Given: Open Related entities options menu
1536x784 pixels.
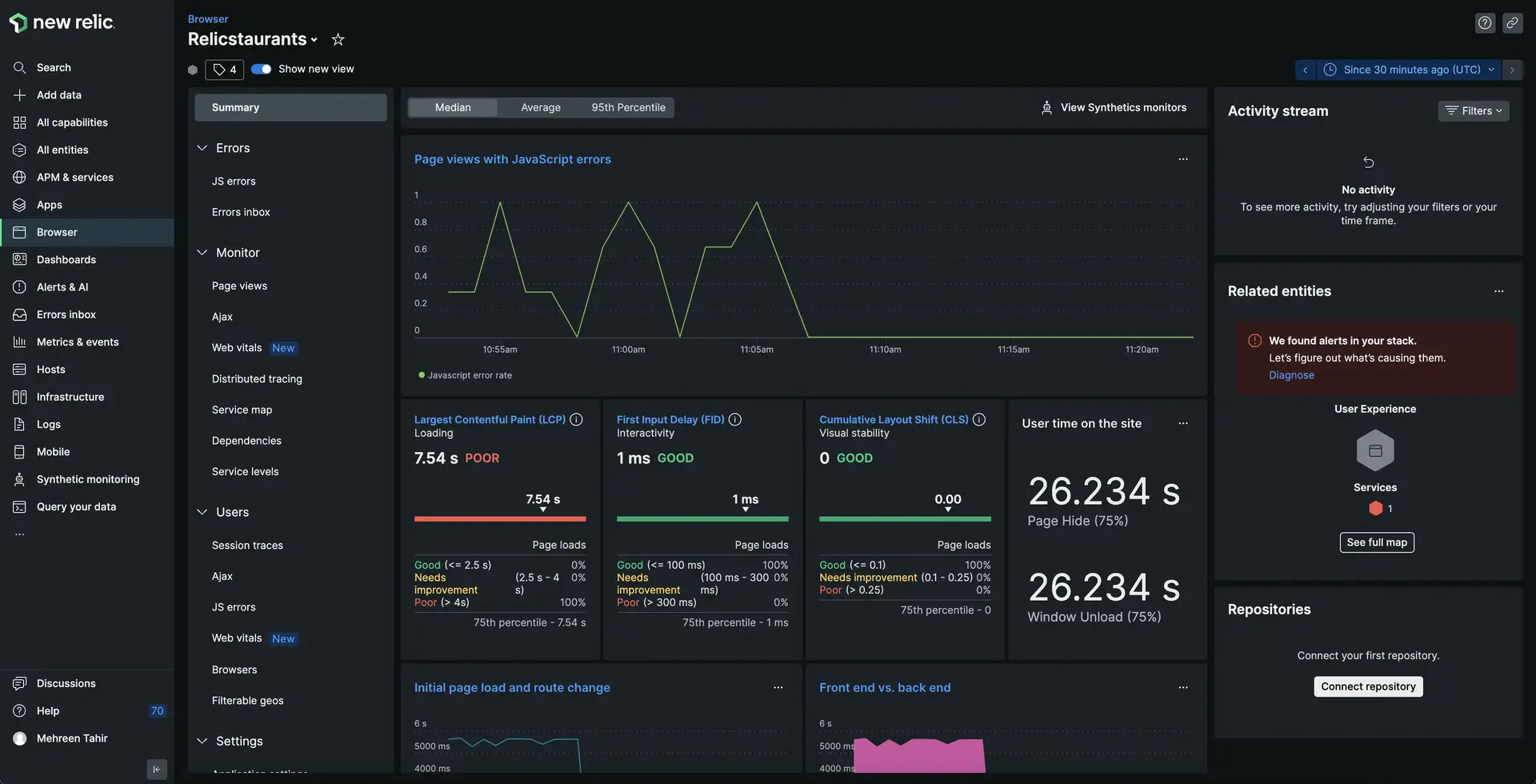Looking at the screenshot, I should click(x=1499, y=292).
